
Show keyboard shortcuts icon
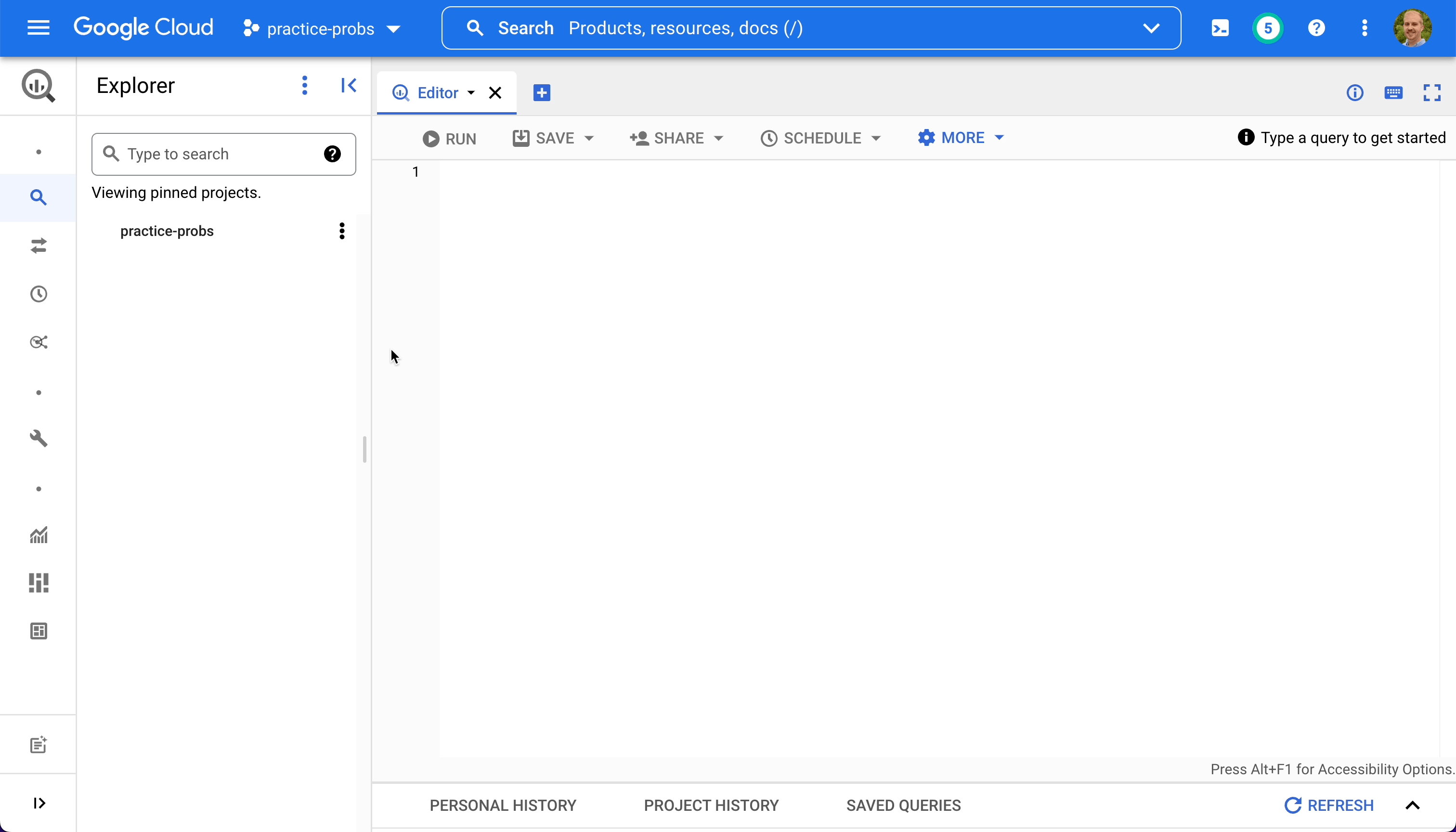click(1394, 92)
